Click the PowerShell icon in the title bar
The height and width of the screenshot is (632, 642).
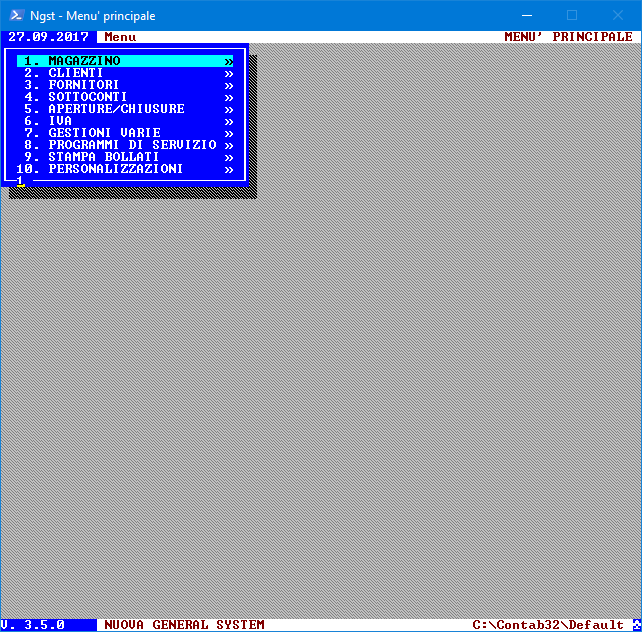16,15
